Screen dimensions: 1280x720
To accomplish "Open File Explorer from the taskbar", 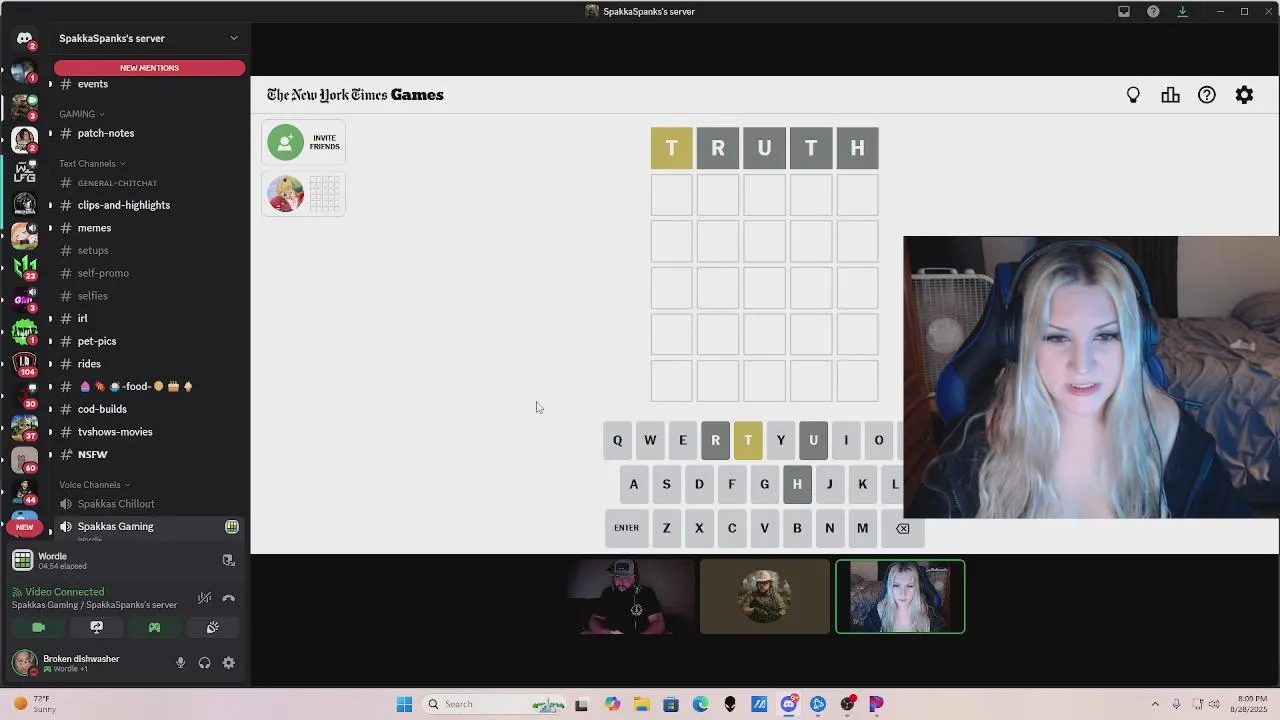I will (x=641, y=704).
